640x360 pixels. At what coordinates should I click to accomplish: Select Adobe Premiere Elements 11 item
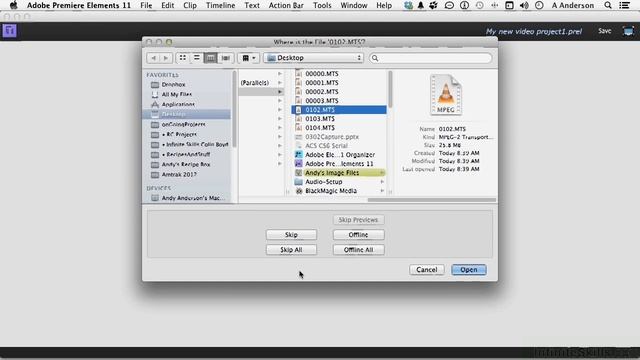[339, 164]
